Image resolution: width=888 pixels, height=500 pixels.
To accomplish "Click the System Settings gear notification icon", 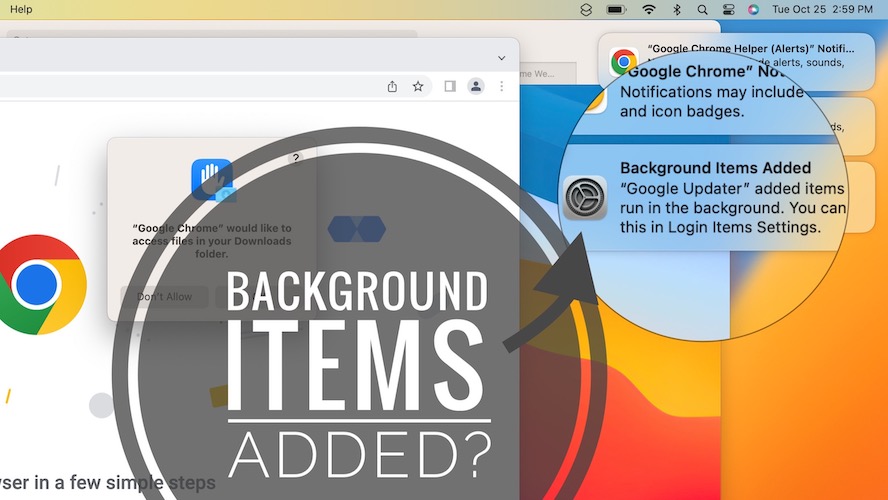I will [x=584, y=197].
